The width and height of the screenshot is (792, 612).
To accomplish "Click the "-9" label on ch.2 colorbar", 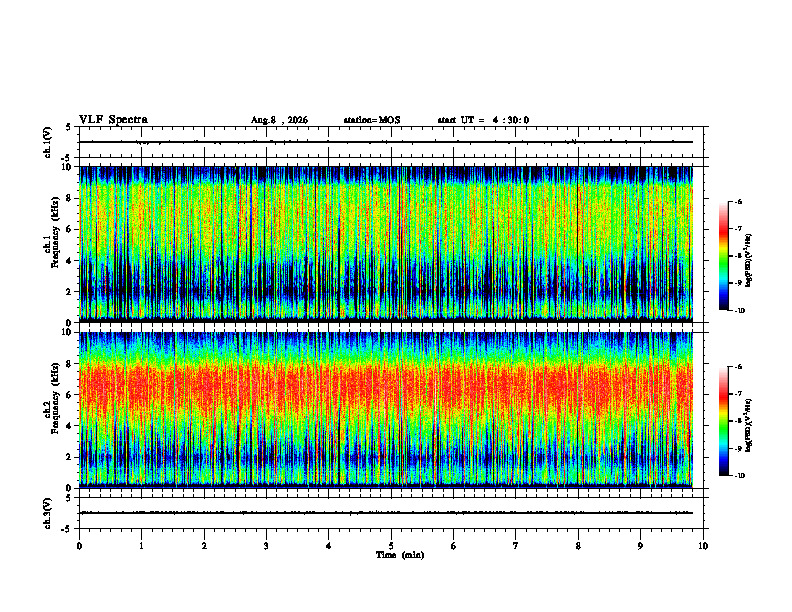I will tap(738, 448).
